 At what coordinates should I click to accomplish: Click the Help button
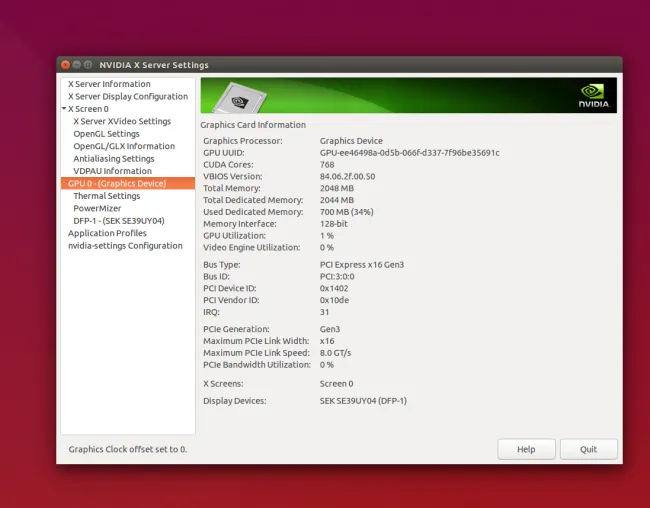pos(526,449)
